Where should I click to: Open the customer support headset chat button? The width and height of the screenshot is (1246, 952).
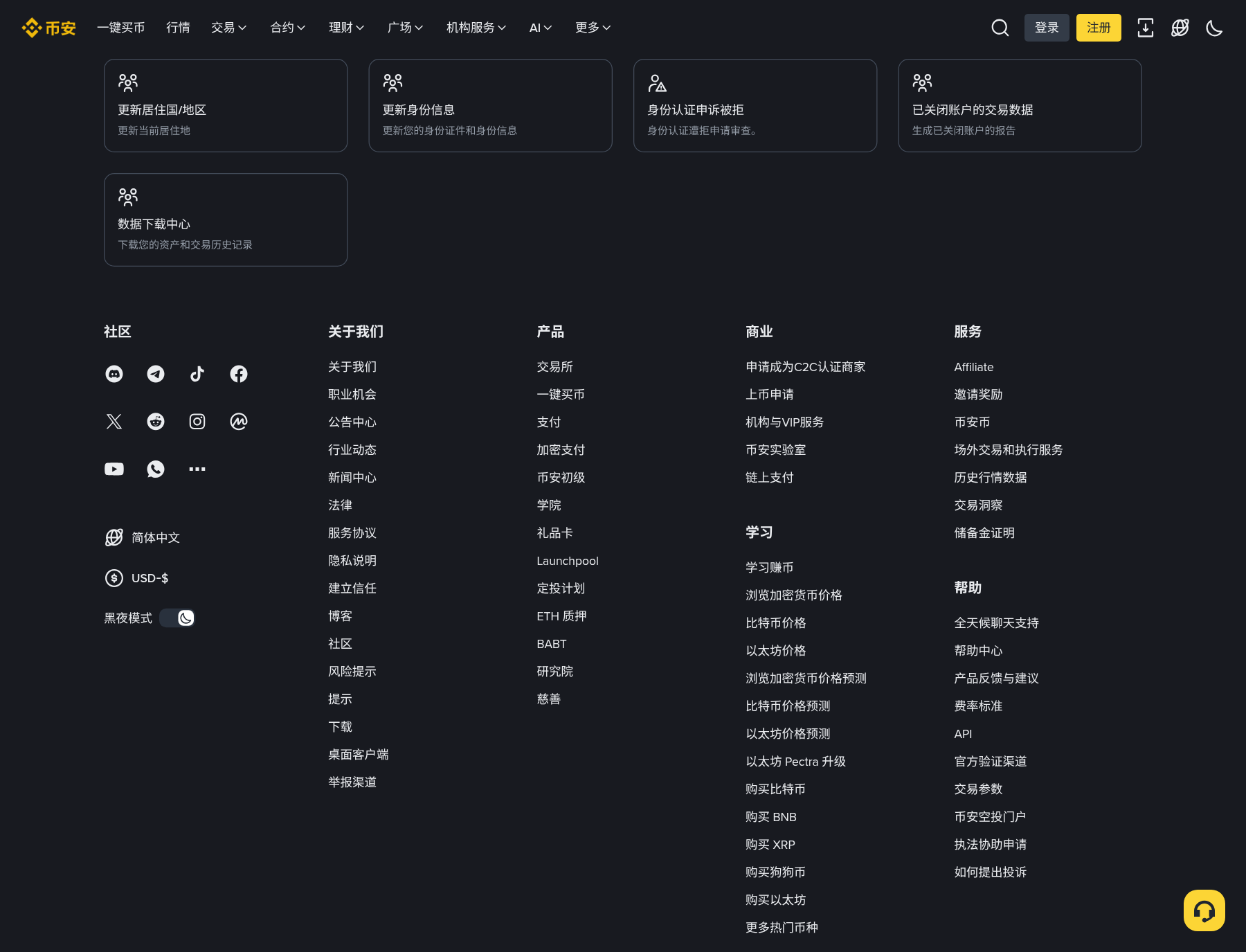point(1204,910)
